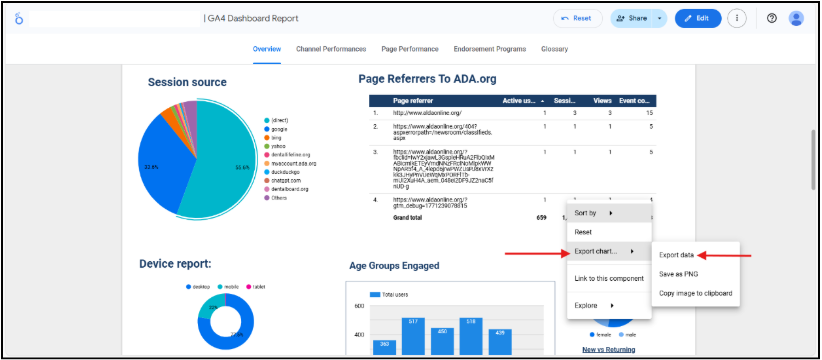
Task: Select row http://www.aidaonline.org/ referrer
Action: tap(512, 113)
